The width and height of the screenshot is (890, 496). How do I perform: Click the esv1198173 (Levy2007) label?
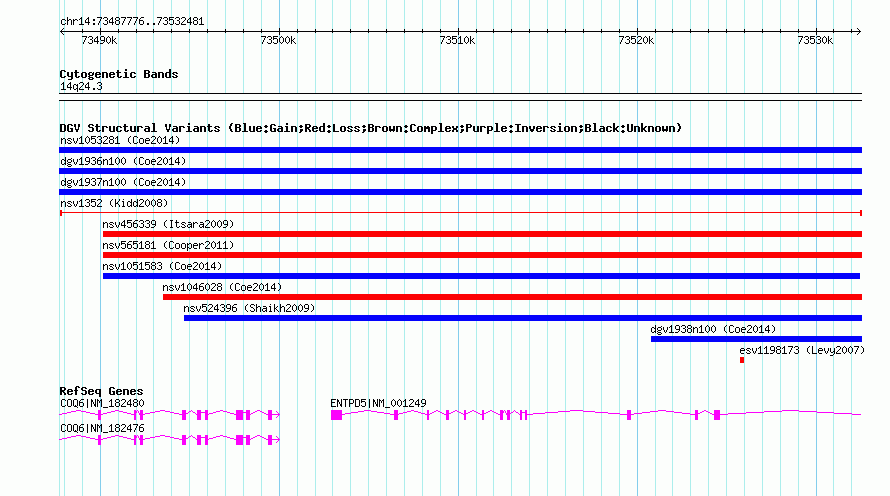(x=802, y=350)
